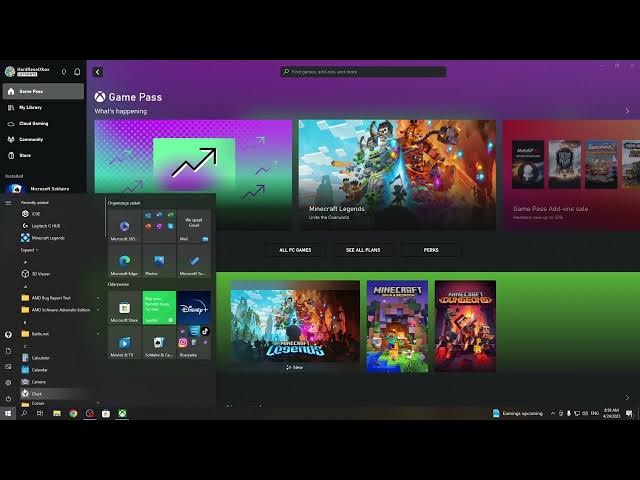Click the user account icon in Start rail
The image size is (640, 480).
click(8, 335)
